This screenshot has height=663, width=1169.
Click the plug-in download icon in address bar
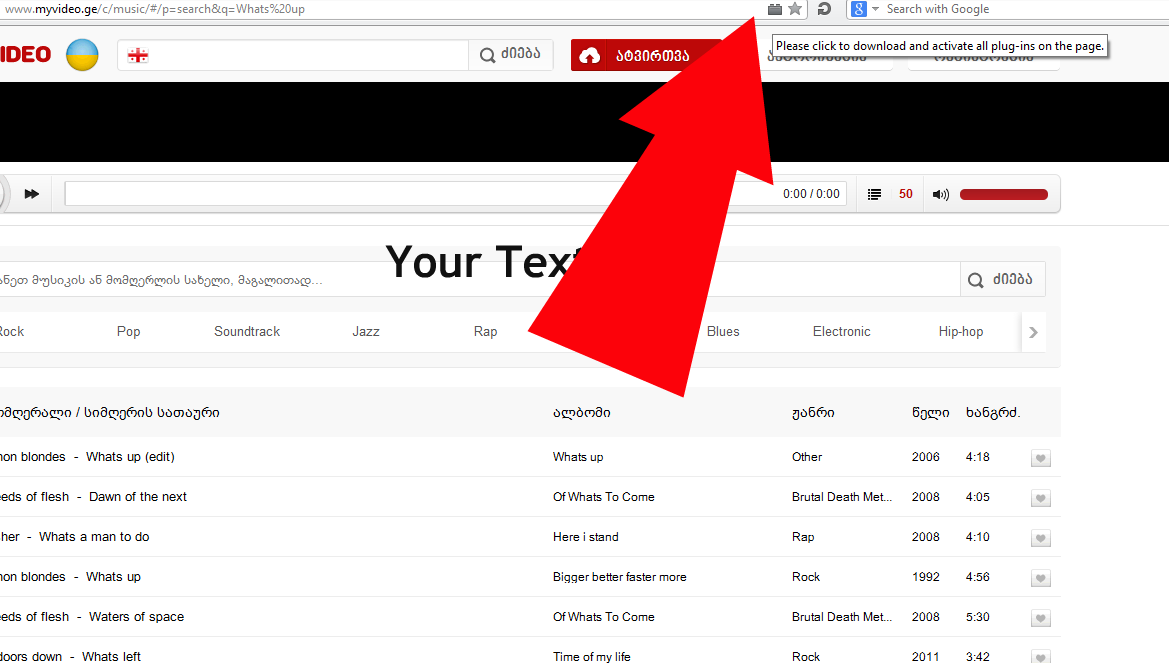[x=775, y=9]
